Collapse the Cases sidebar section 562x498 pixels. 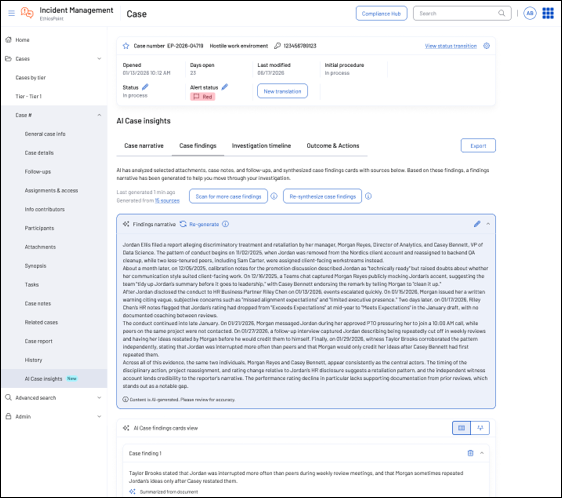[x=99, y=58]
